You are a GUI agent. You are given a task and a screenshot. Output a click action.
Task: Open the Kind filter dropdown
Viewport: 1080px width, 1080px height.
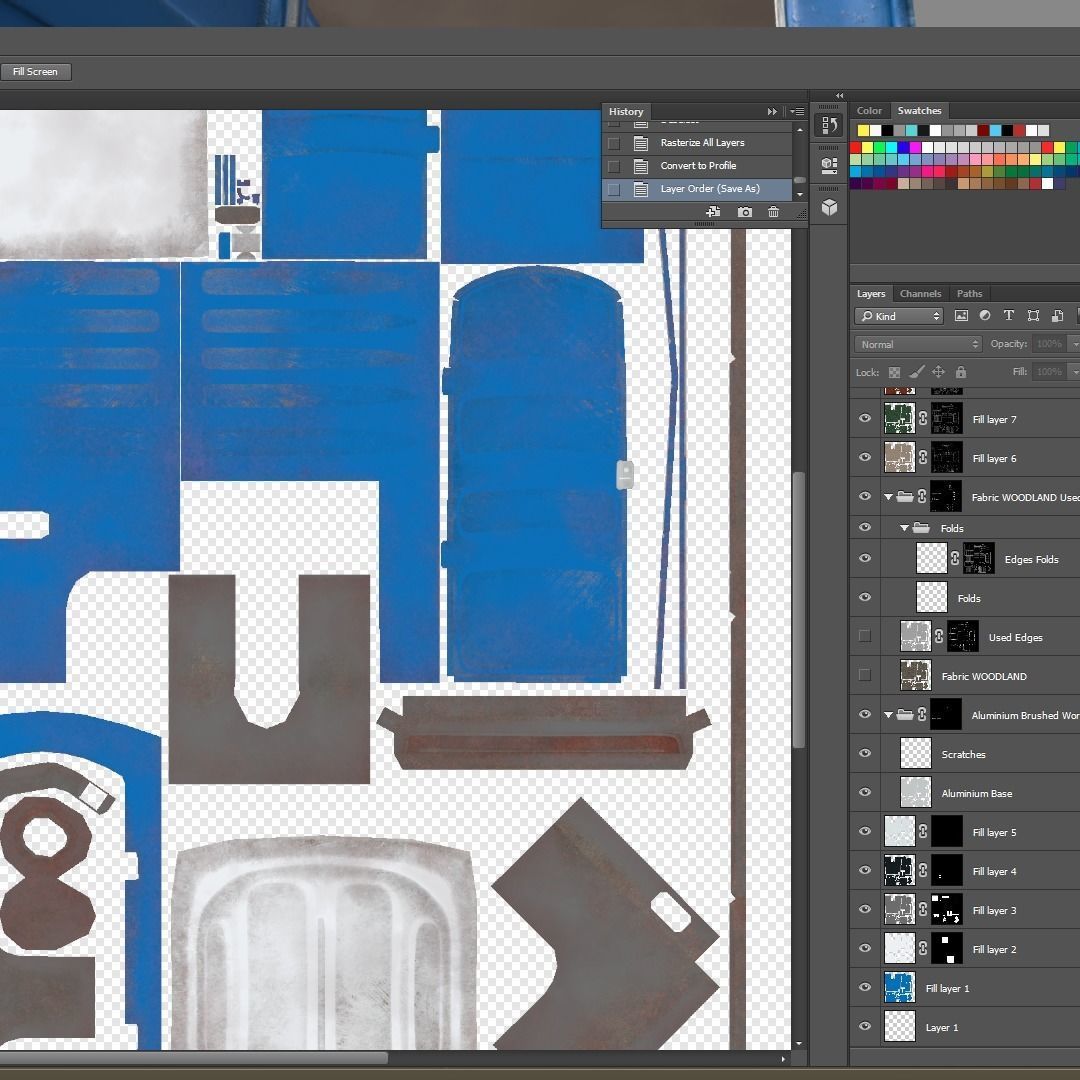[x=899, y=316]
